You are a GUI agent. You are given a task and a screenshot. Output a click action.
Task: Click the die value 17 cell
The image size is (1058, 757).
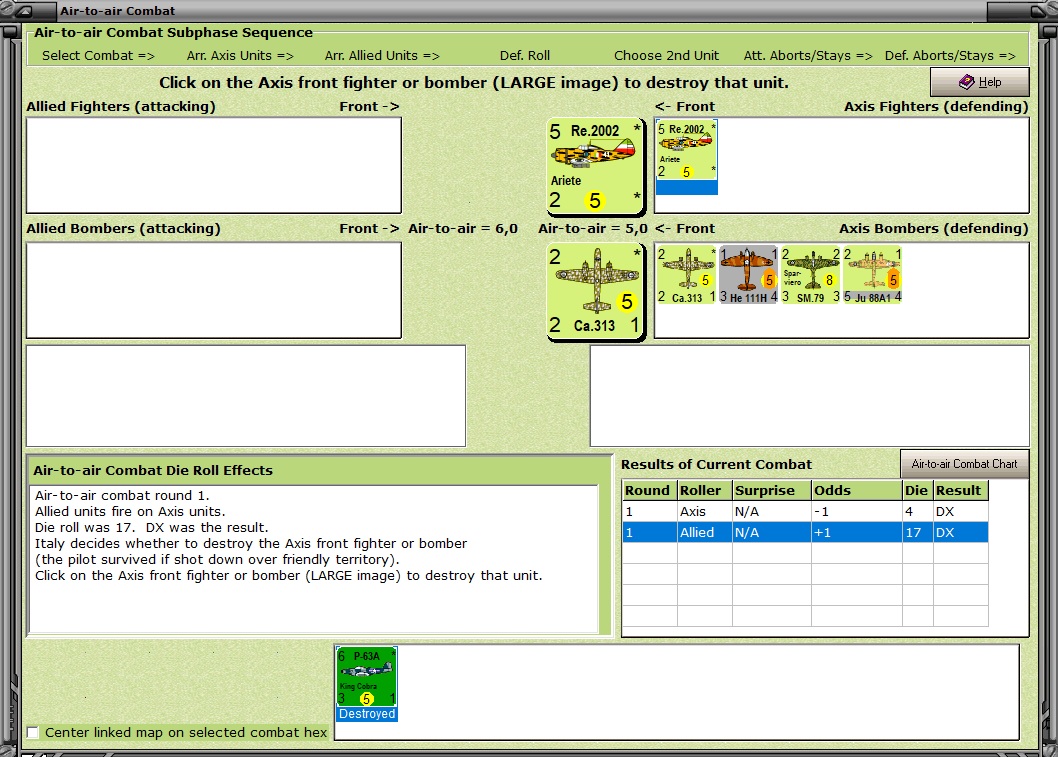click(x=918, y=532)
